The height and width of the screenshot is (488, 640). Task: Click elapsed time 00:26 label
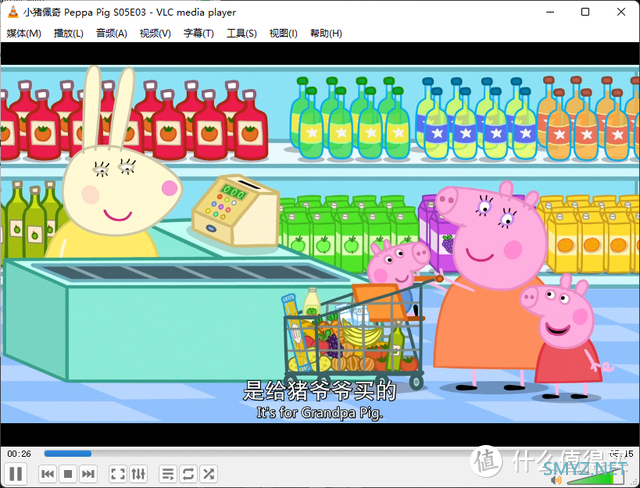point(19,454)
